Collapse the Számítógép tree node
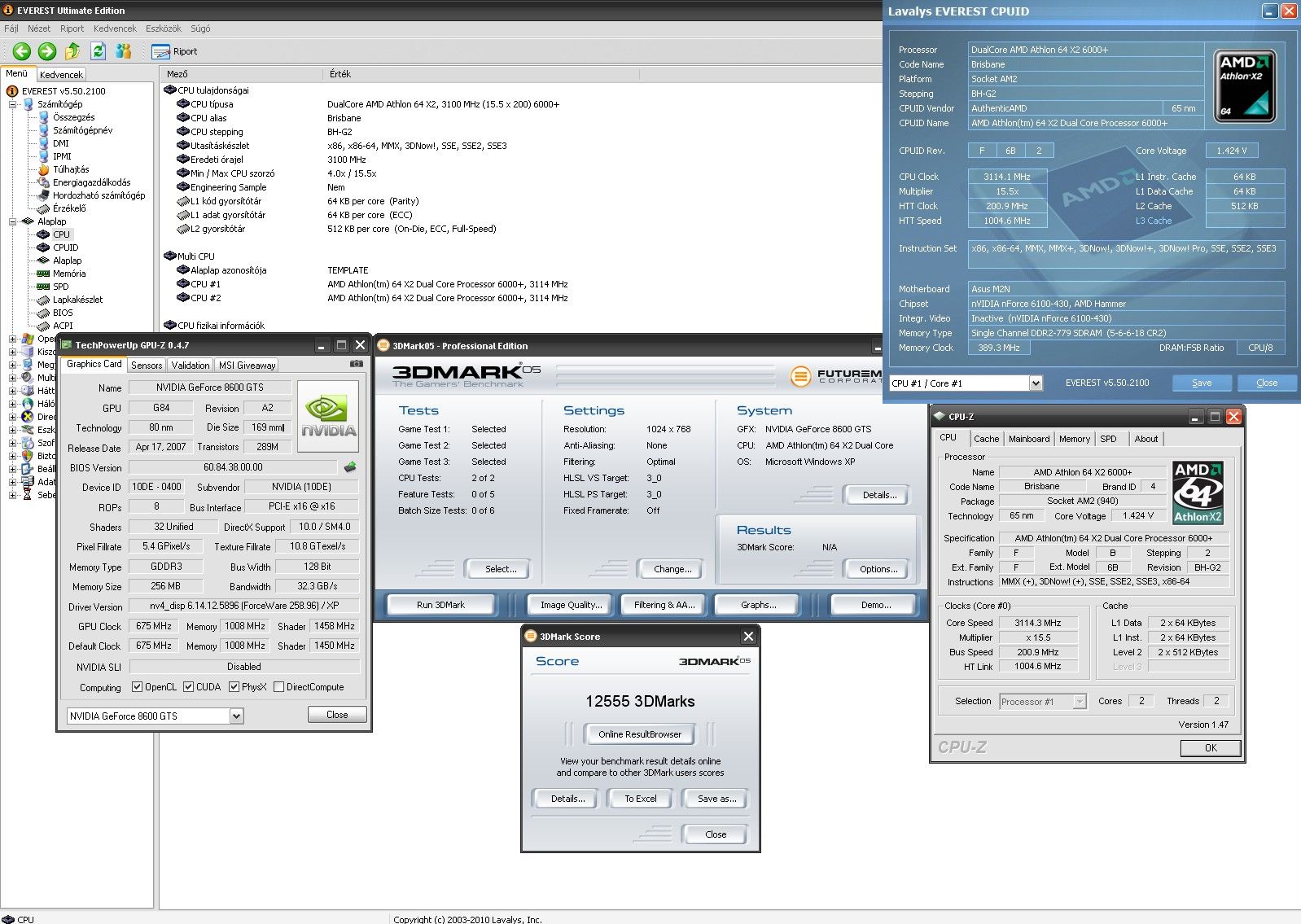The image size is (1301, 924). 12,104
